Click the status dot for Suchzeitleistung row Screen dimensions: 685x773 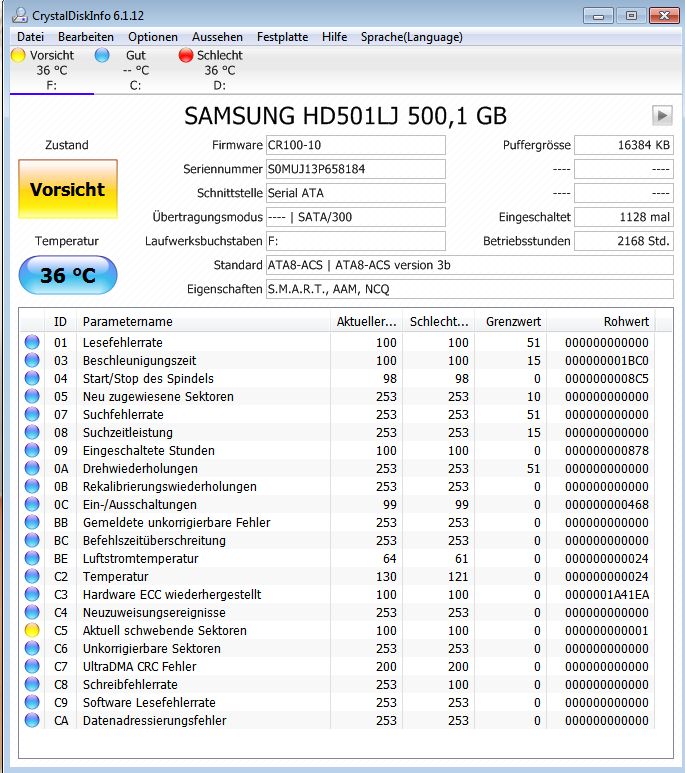coord(32,432)
